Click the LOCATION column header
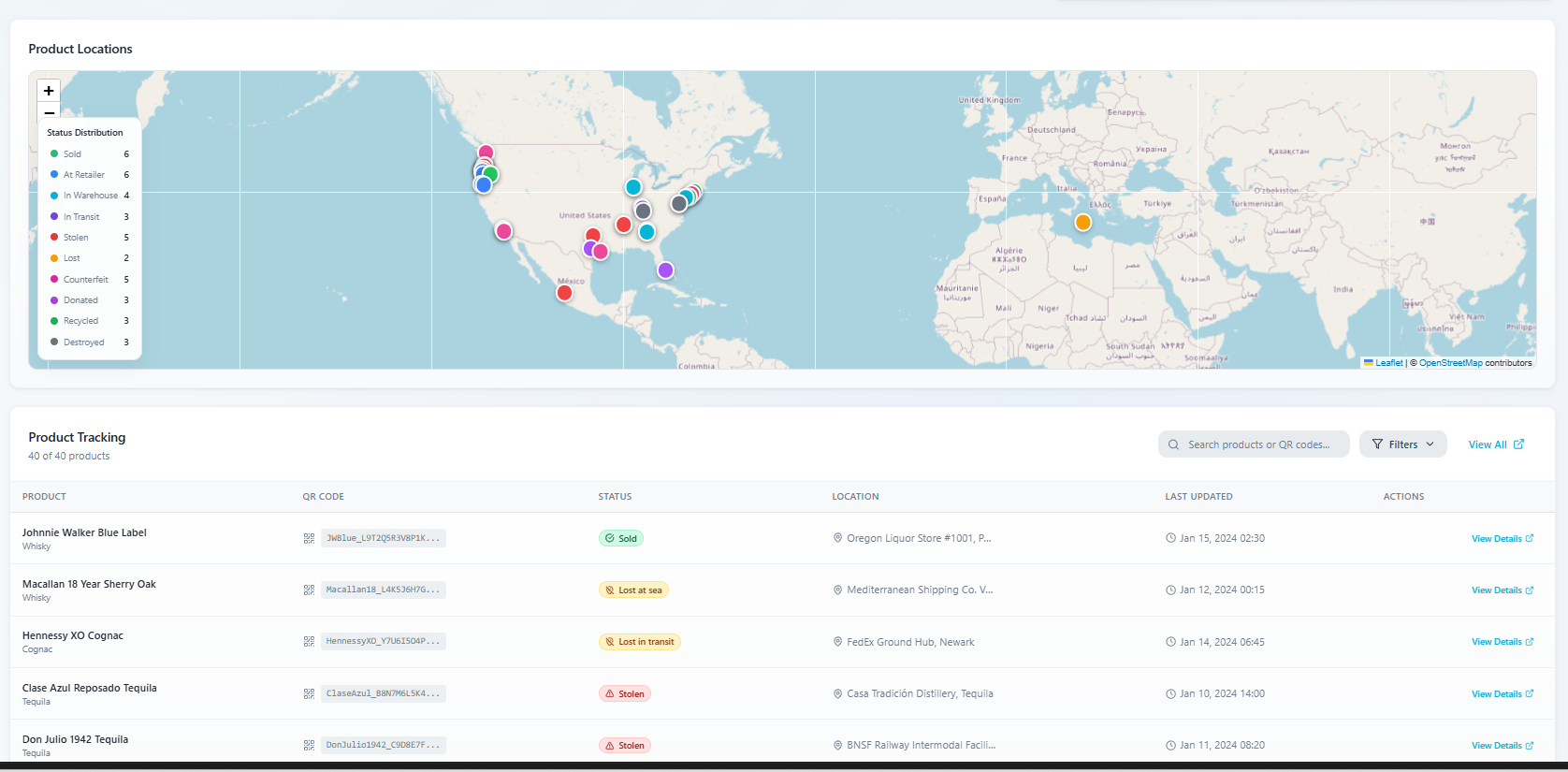The height and width of the screenshot is (772, 1568). tap(855, 497)
